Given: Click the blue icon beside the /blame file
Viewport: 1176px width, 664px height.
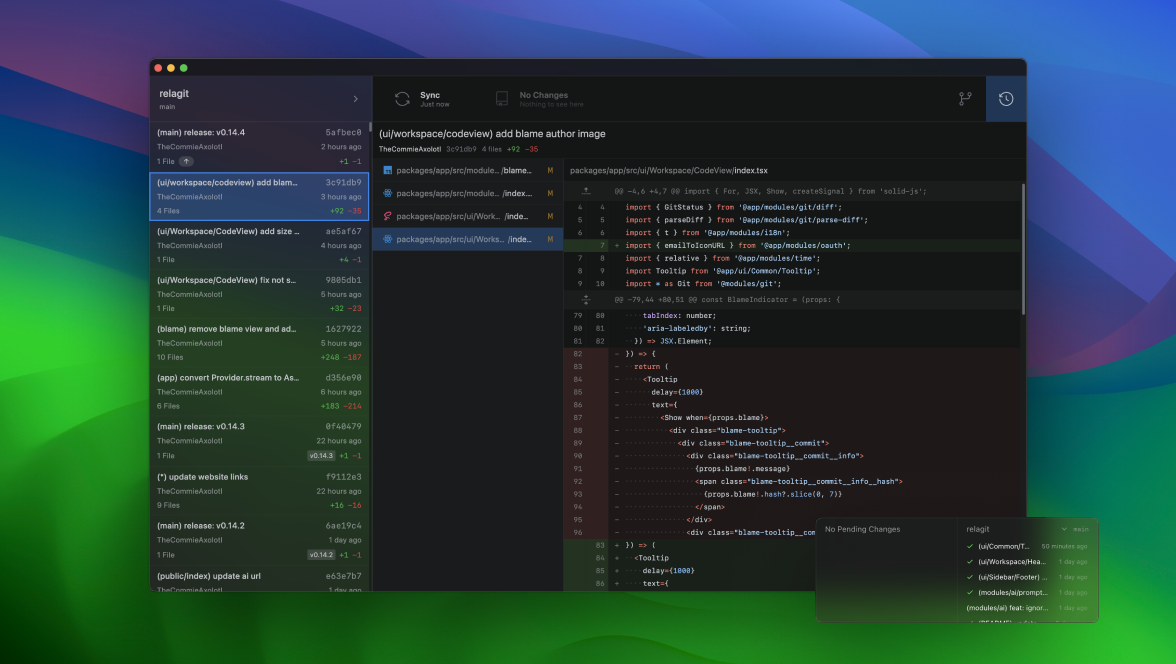Looking at the screenshot, I should tap(387, 170).
